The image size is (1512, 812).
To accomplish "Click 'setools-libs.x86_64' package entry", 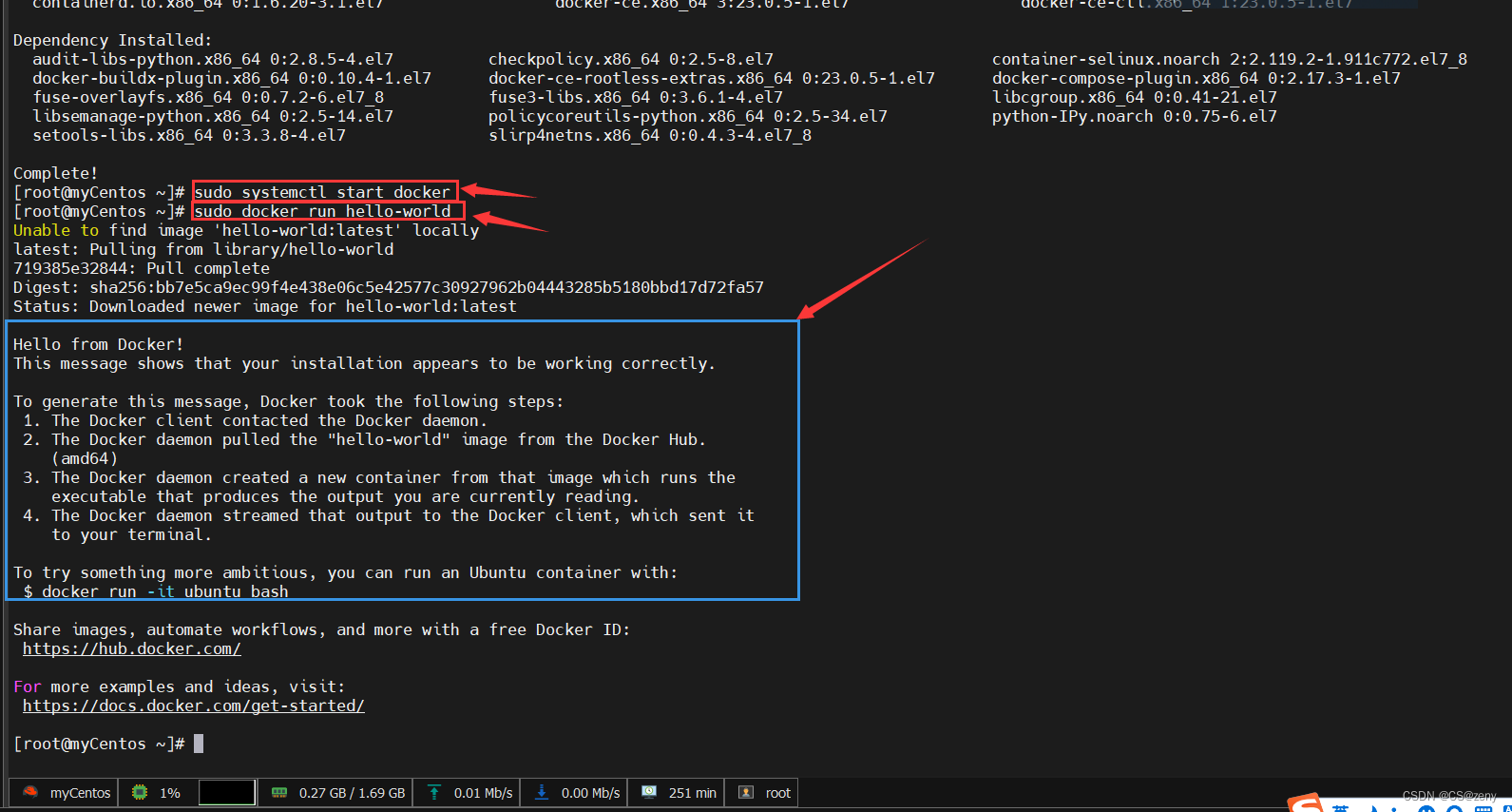I will tap(189, 135).
